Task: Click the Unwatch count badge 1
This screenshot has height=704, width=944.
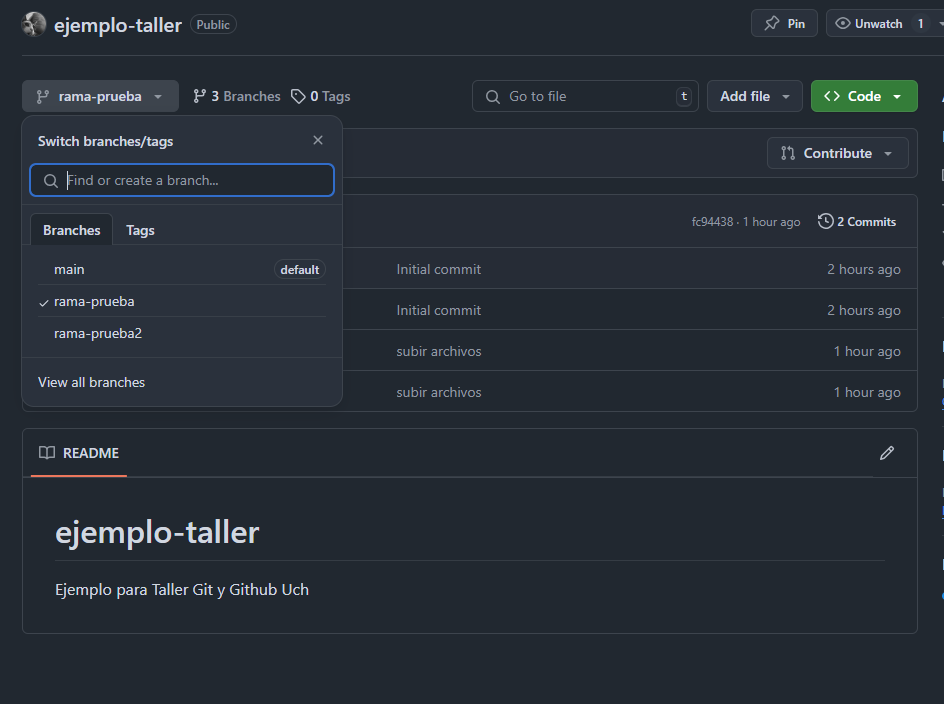Action: pos(920,23)
